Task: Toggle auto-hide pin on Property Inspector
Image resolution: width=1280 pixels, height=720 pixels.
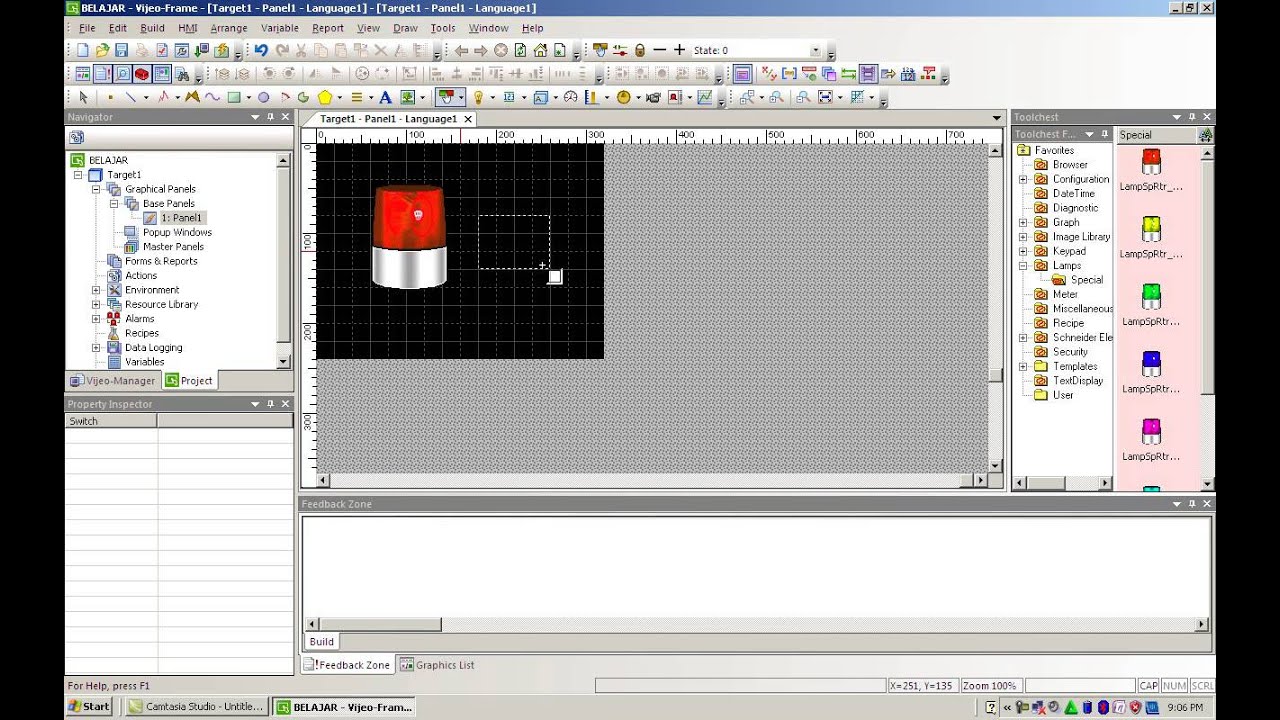Action: click(270, 404)
